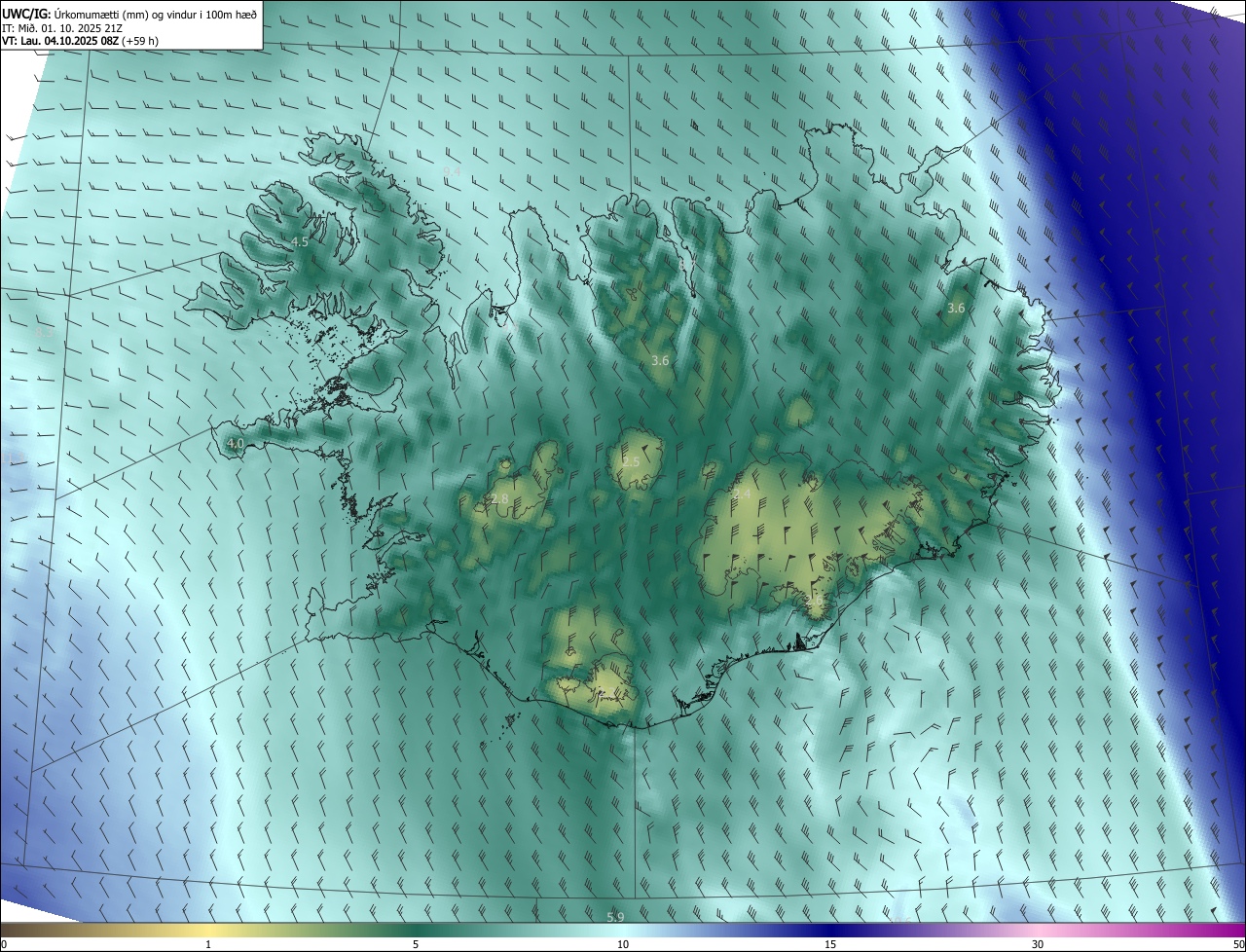Viewport: 1246px width, 952px height.
Task: Click the faint 8.3 value label
Action: (x=43, y=332)
